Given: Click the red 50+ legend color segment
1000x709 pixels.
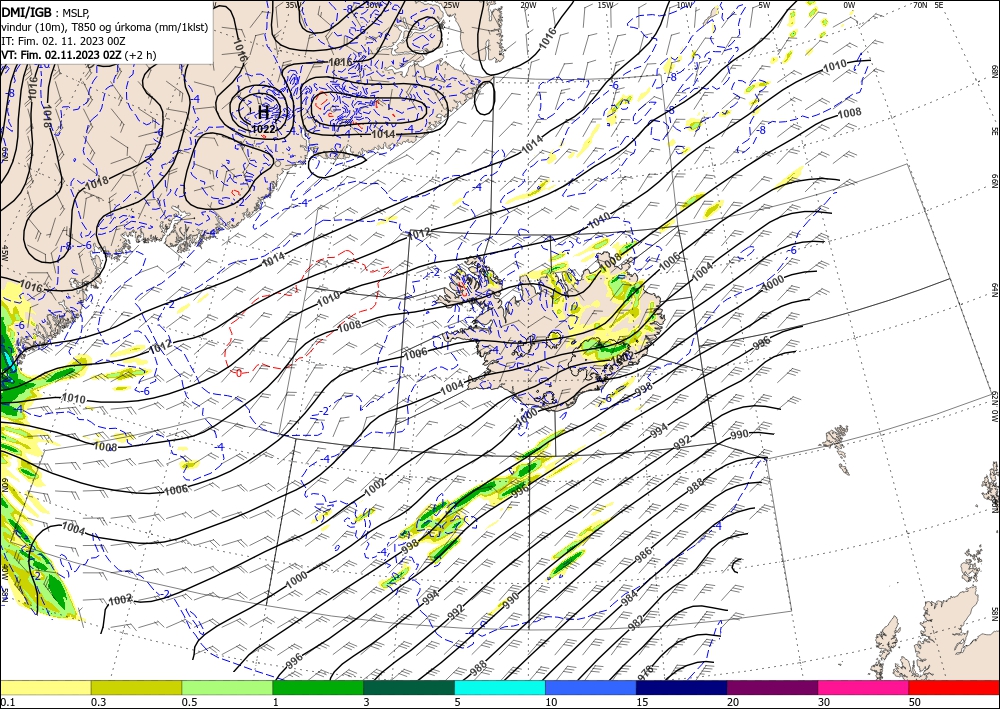Looking at the screenshot, I should 954,687.
